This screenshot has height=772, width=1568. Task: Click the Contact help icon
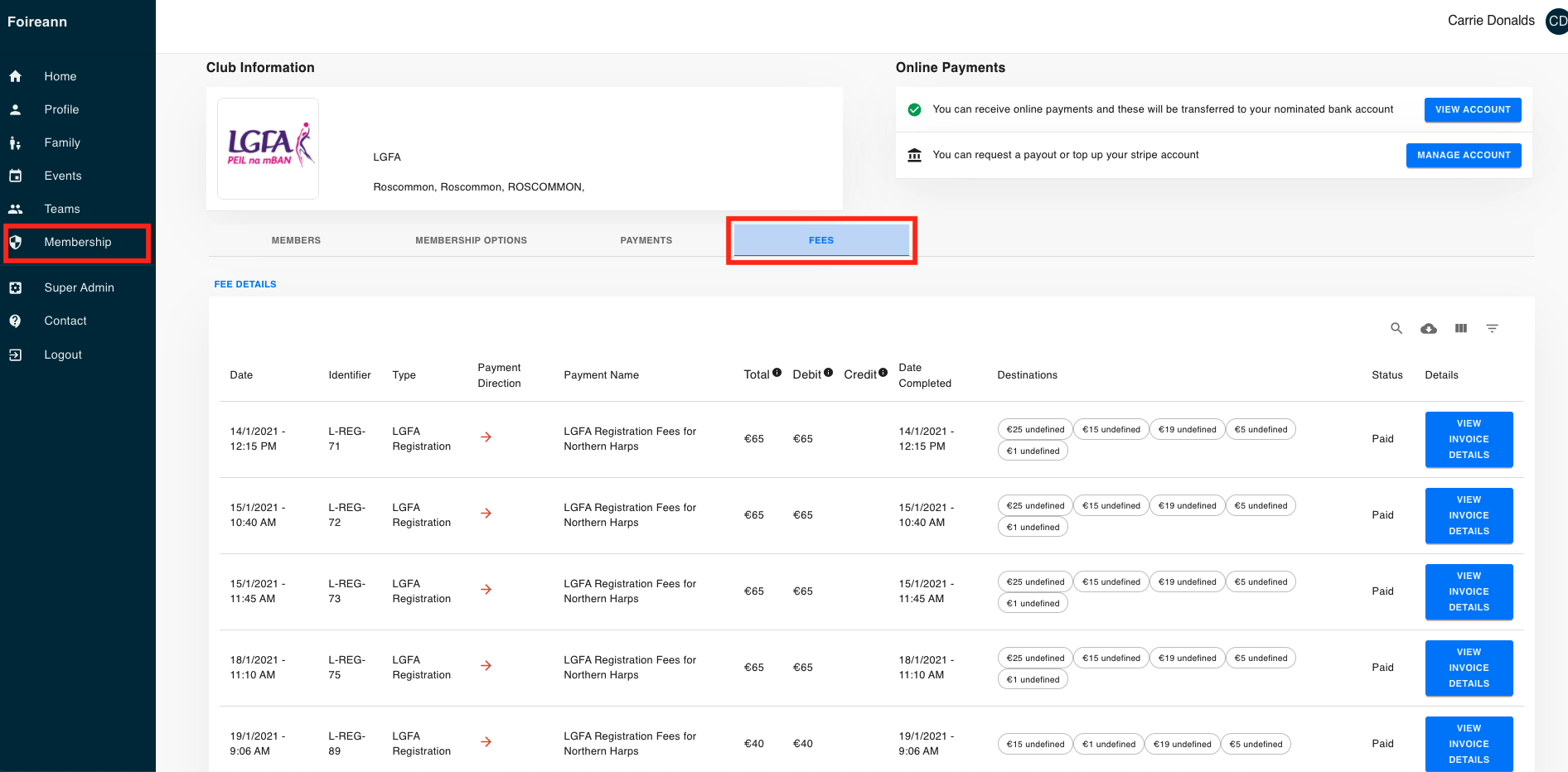click(15, 321)
